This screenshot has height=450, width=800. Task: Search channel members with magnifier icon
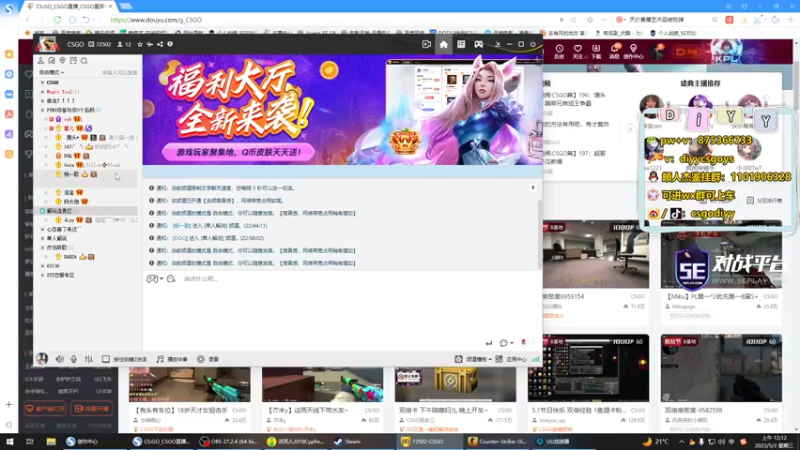84,61
